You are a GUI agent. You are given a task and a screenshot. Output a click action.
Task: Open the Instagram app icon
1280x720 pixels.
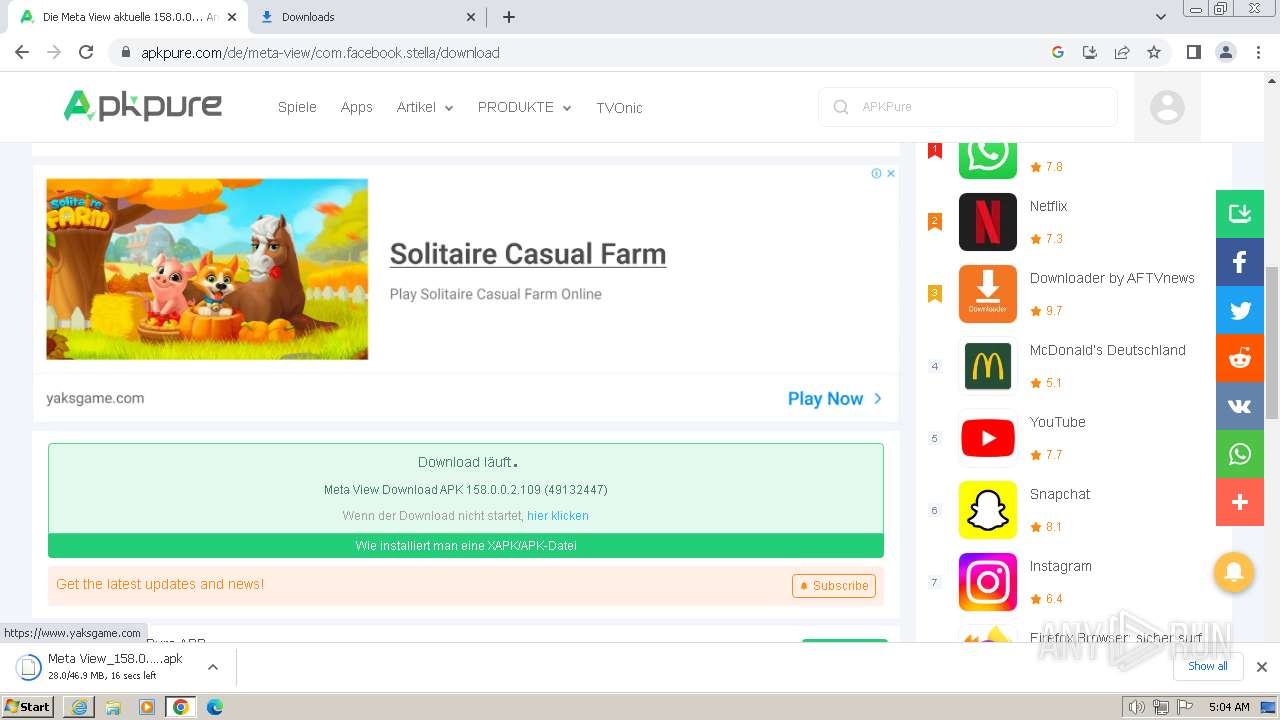tap(988, 582)
